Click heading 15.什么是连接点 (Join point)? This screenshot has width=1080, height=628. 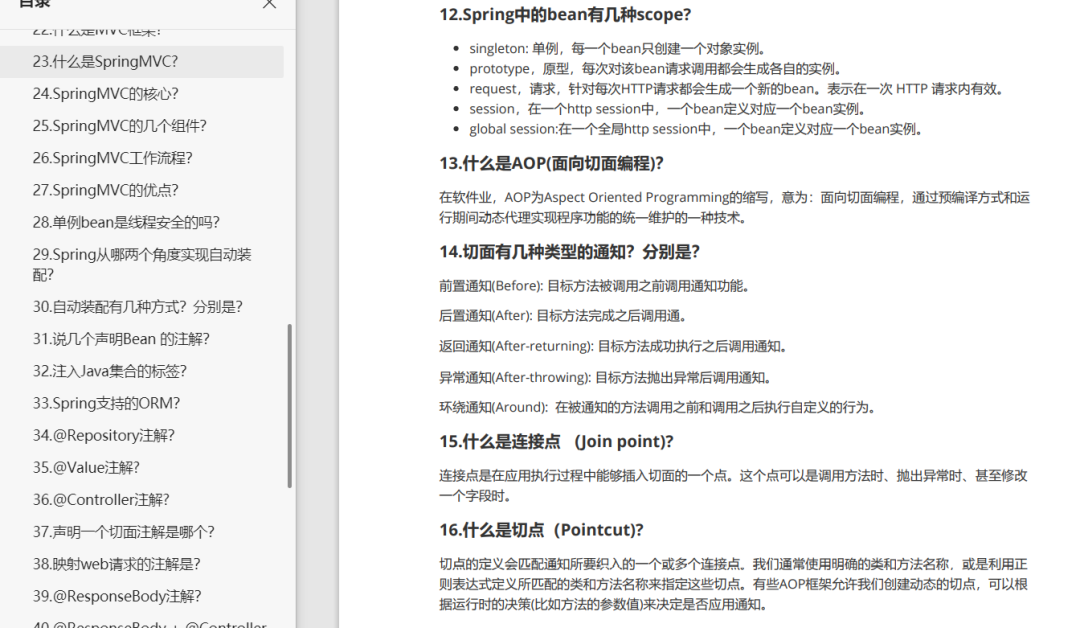point(556,441)
